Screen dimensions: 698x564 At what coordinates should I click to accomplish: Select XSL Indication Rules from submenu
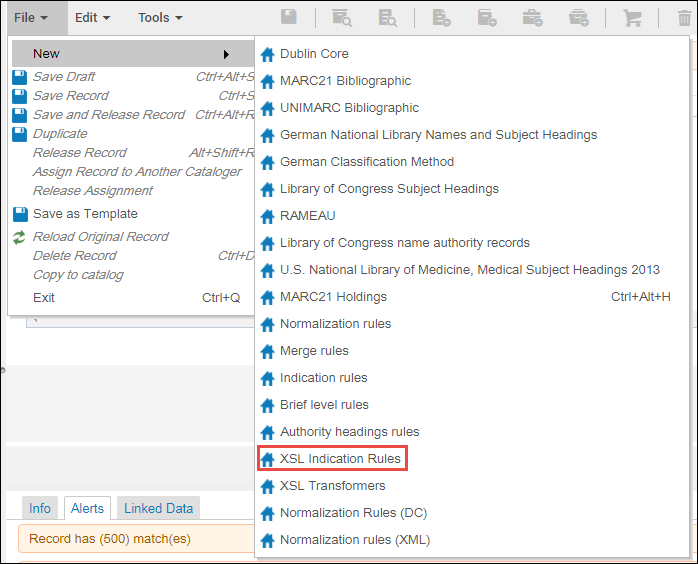tap(340, 459)
